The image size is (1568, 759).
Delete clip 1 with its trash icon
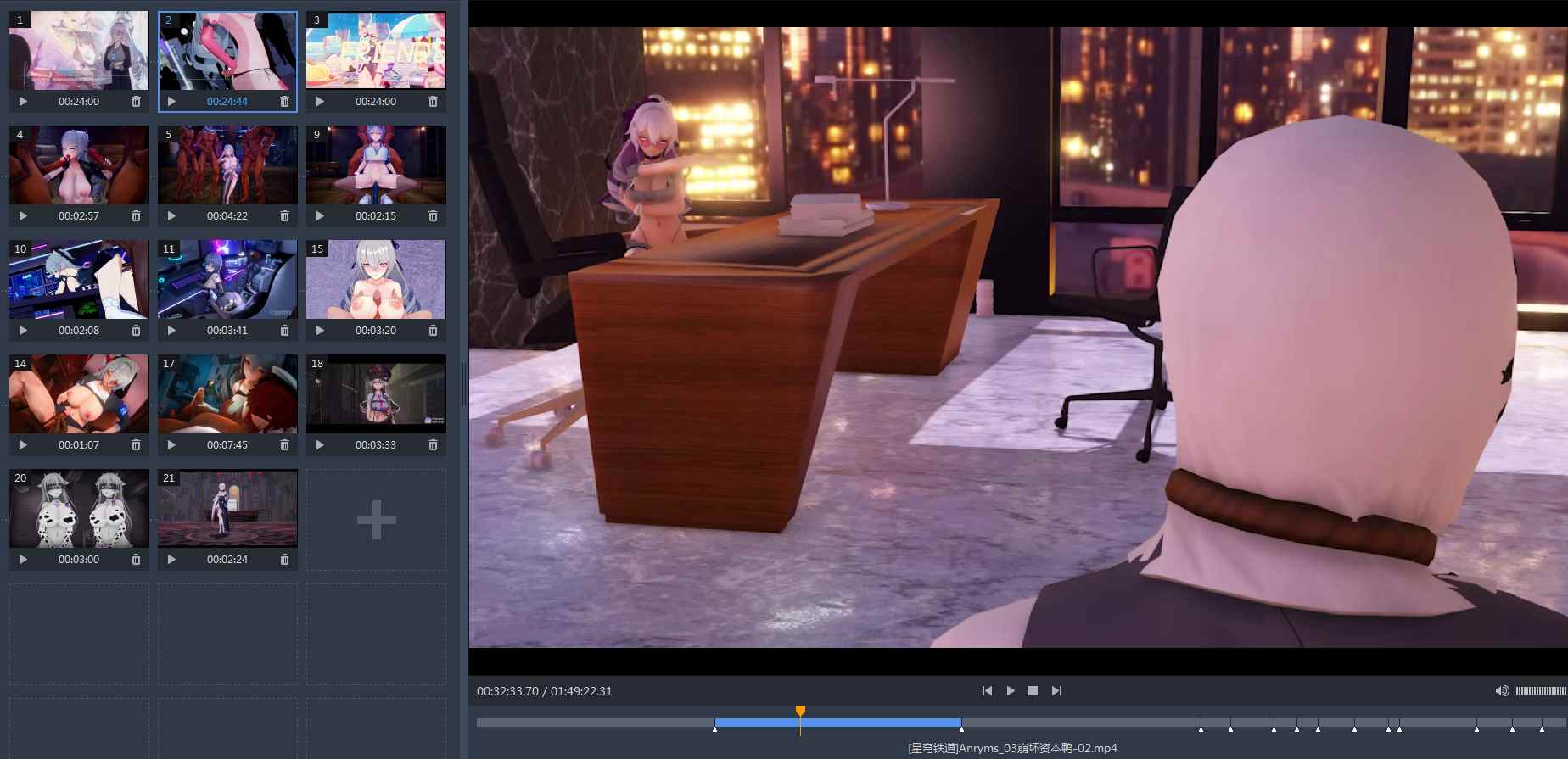136,102
